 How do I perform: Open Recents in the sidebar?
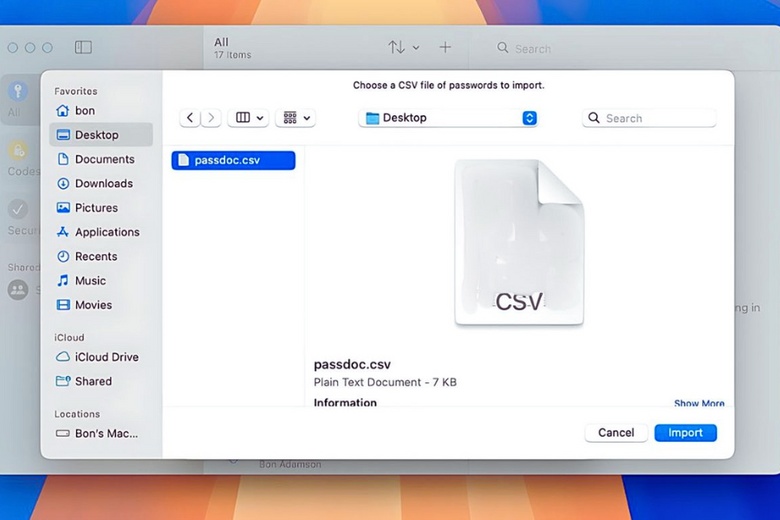(x=101, y=257)
